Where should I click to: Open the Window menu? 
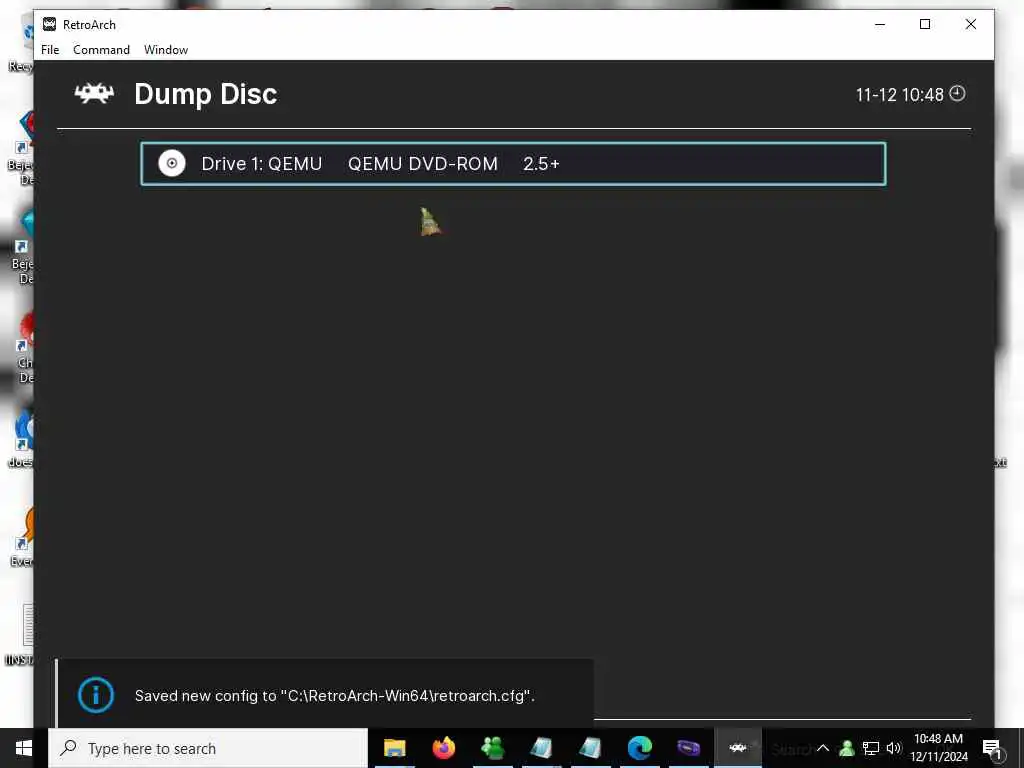click(x=166, y=50)
